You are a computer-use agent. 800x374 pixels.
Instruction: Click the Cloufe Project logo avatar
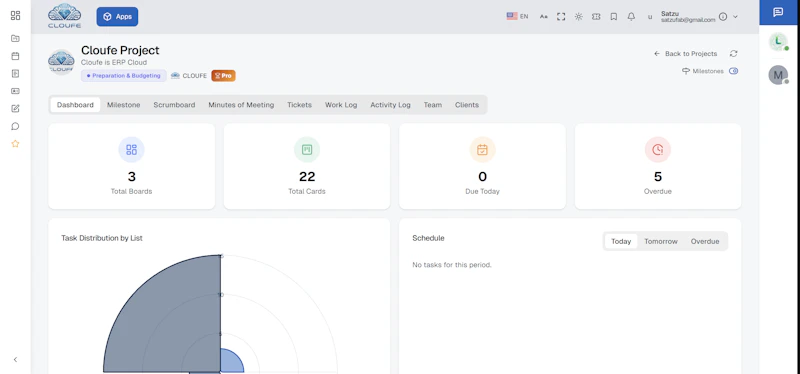[61, 62]
